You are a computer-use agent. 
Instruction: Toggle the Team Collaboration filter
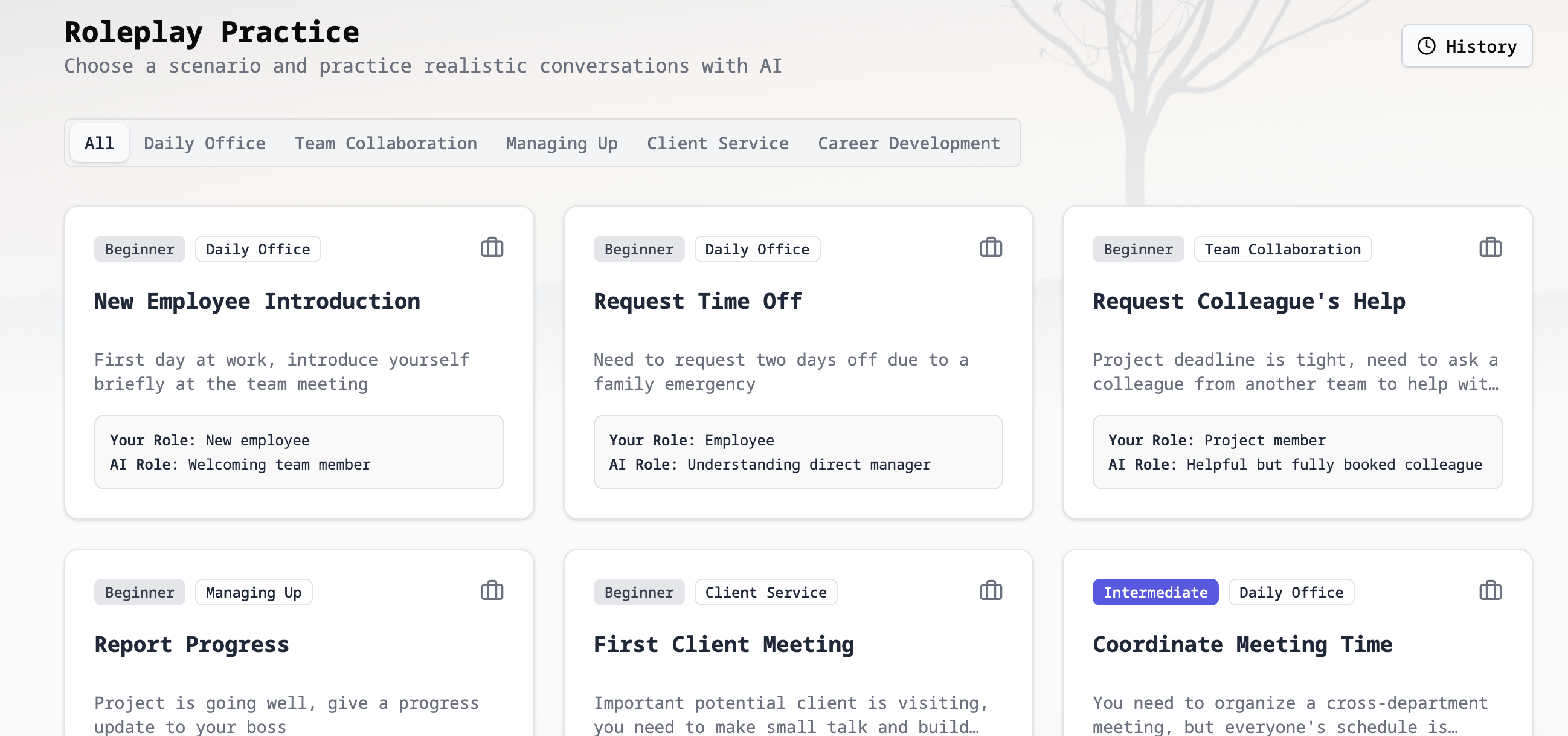[x=385, y=143]
